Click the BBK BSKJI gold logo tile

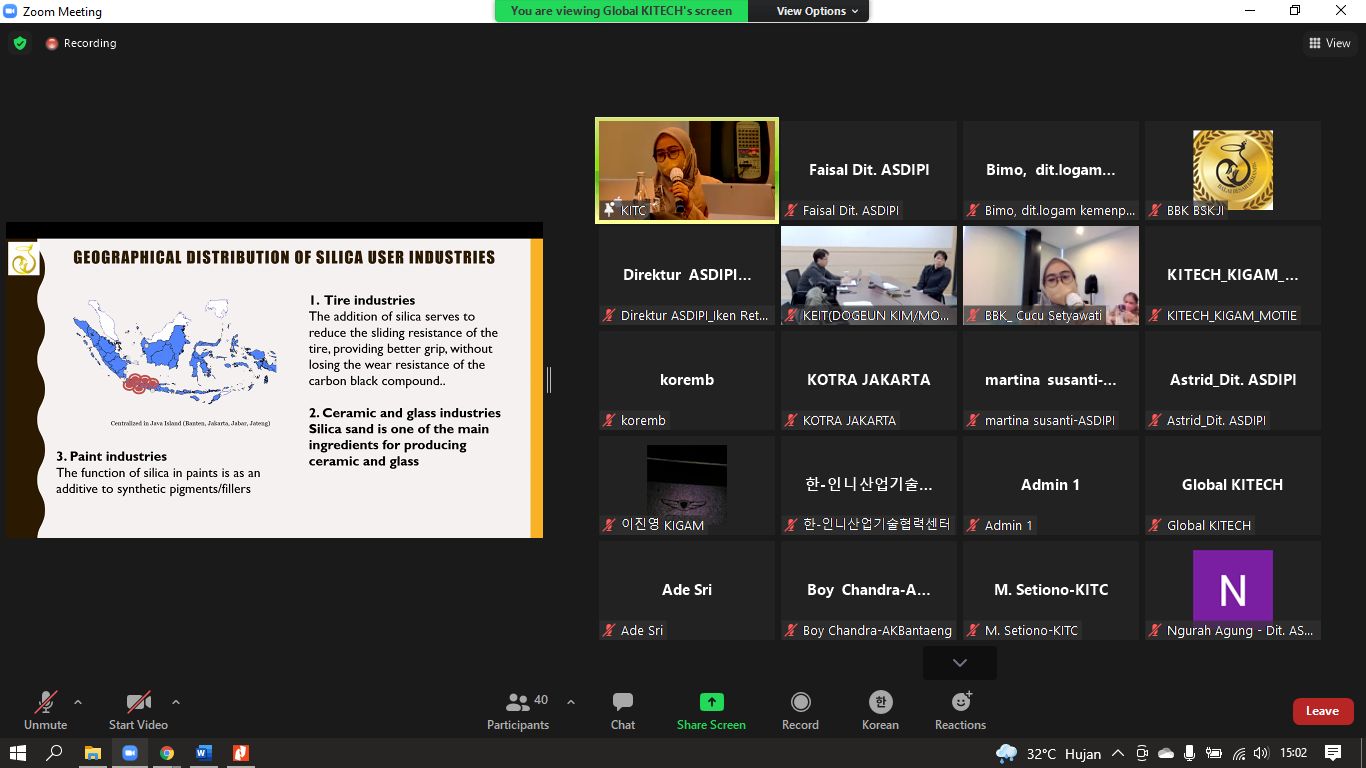1233,170
